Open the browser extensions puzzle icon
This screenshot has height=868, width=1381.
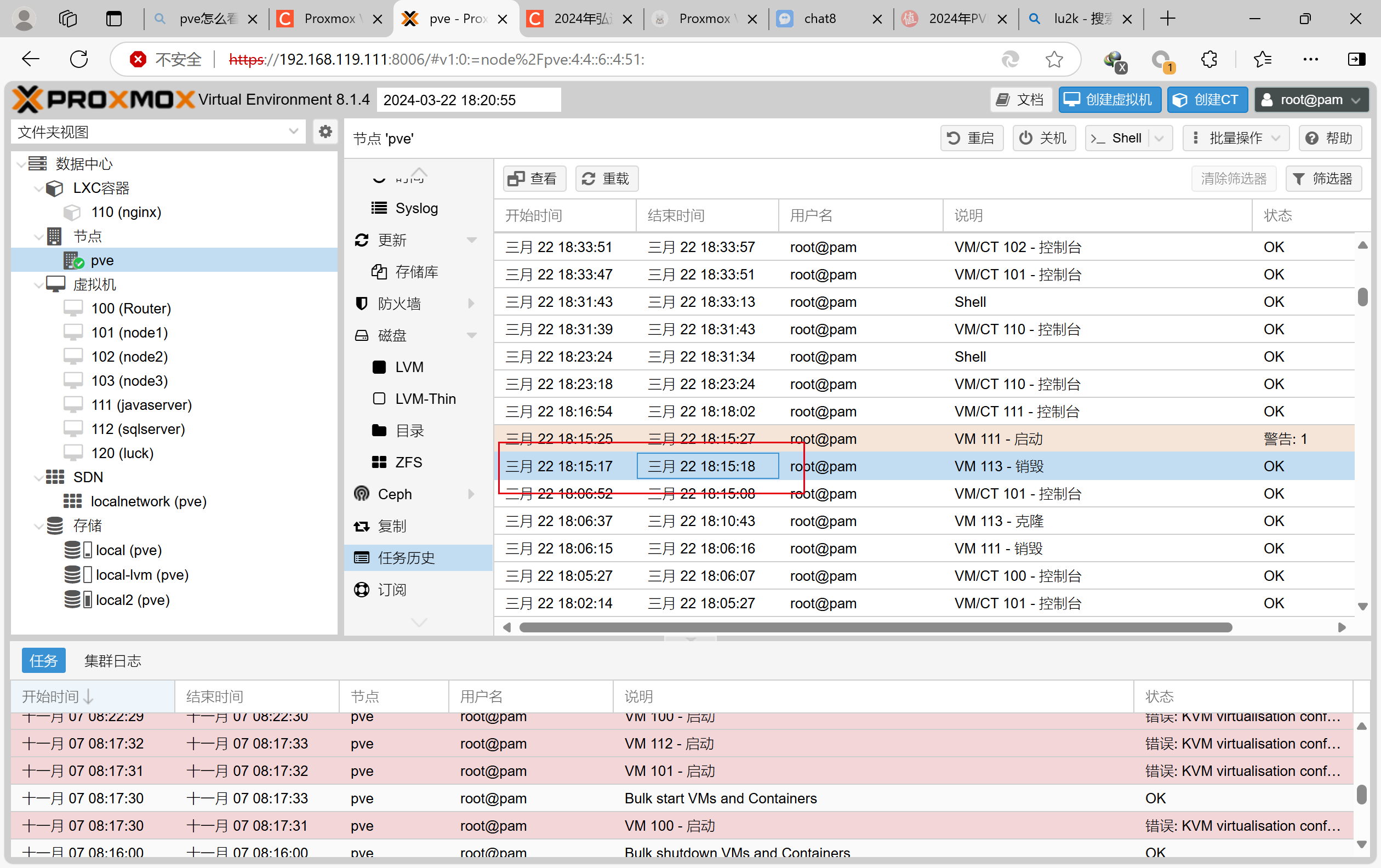1209,59
